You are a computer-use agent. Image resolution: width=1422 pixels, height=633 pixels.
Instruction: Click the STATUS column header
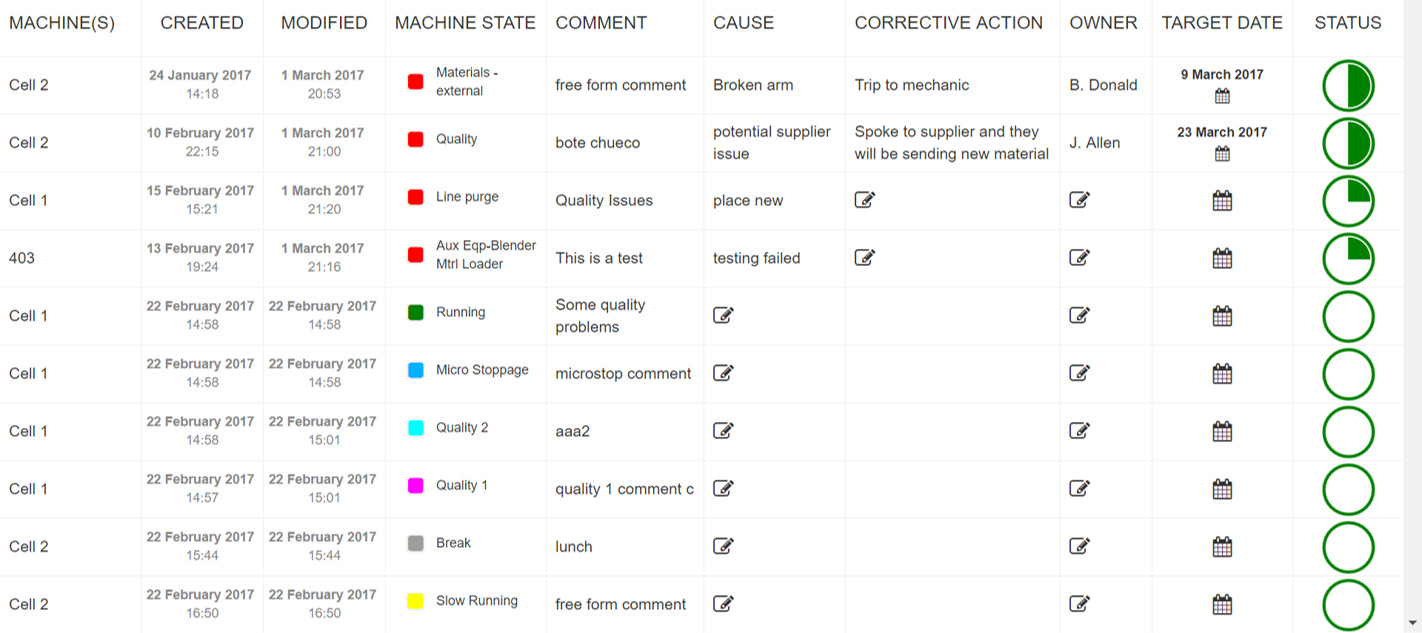coord(1347,23)
